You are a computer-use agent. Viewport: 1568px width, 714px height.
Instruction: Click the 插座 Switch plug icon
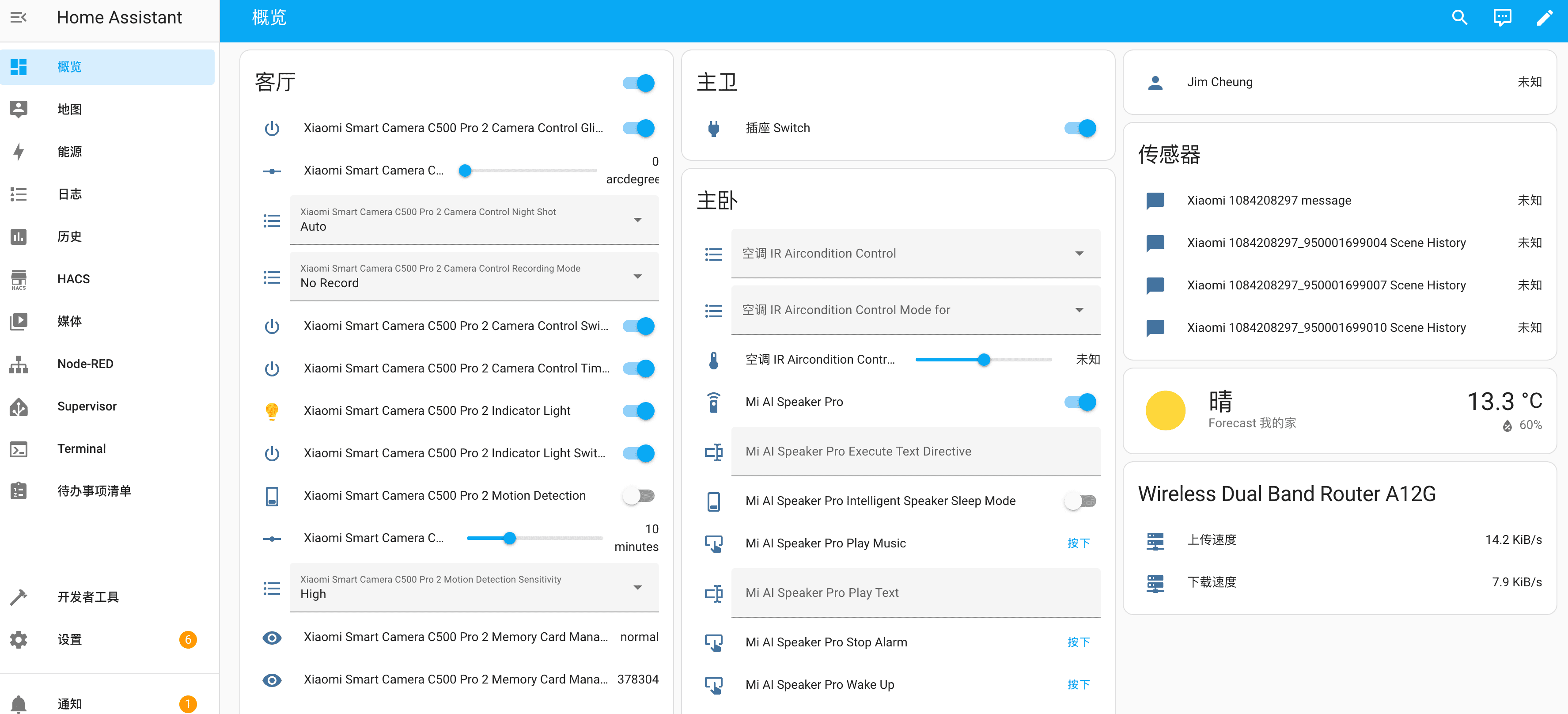[x=714, y=129]
